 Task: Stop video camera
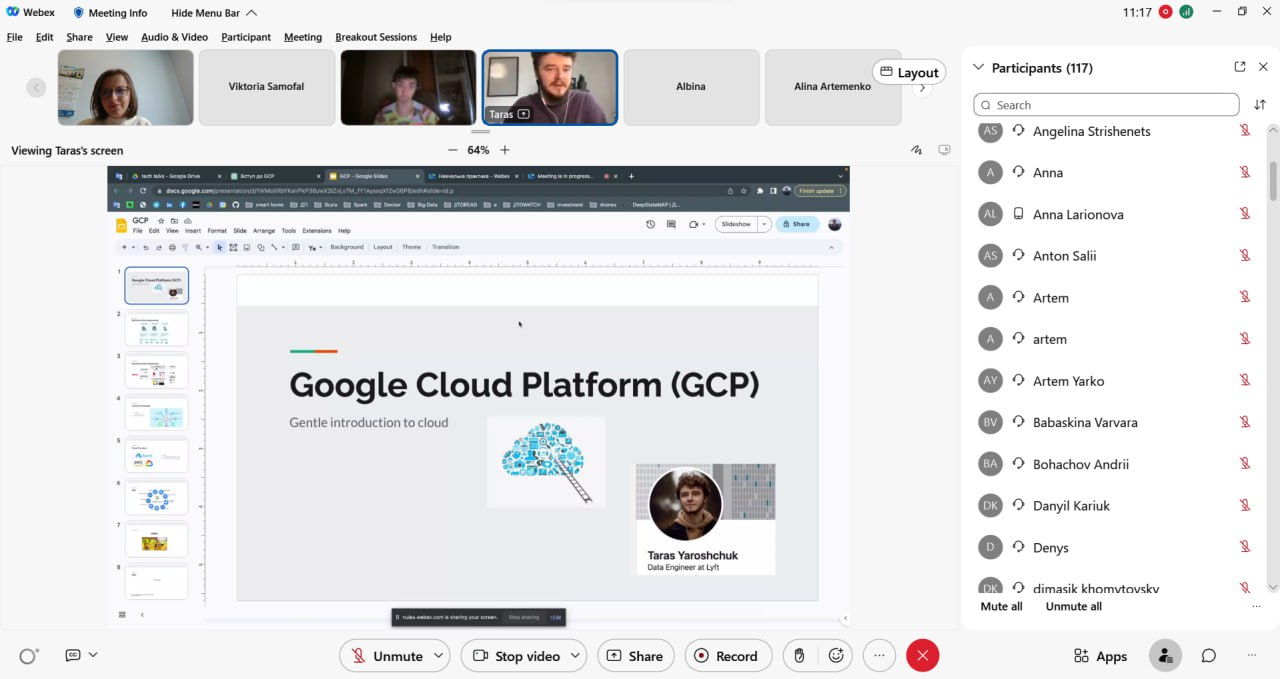(x=516, y=656)
